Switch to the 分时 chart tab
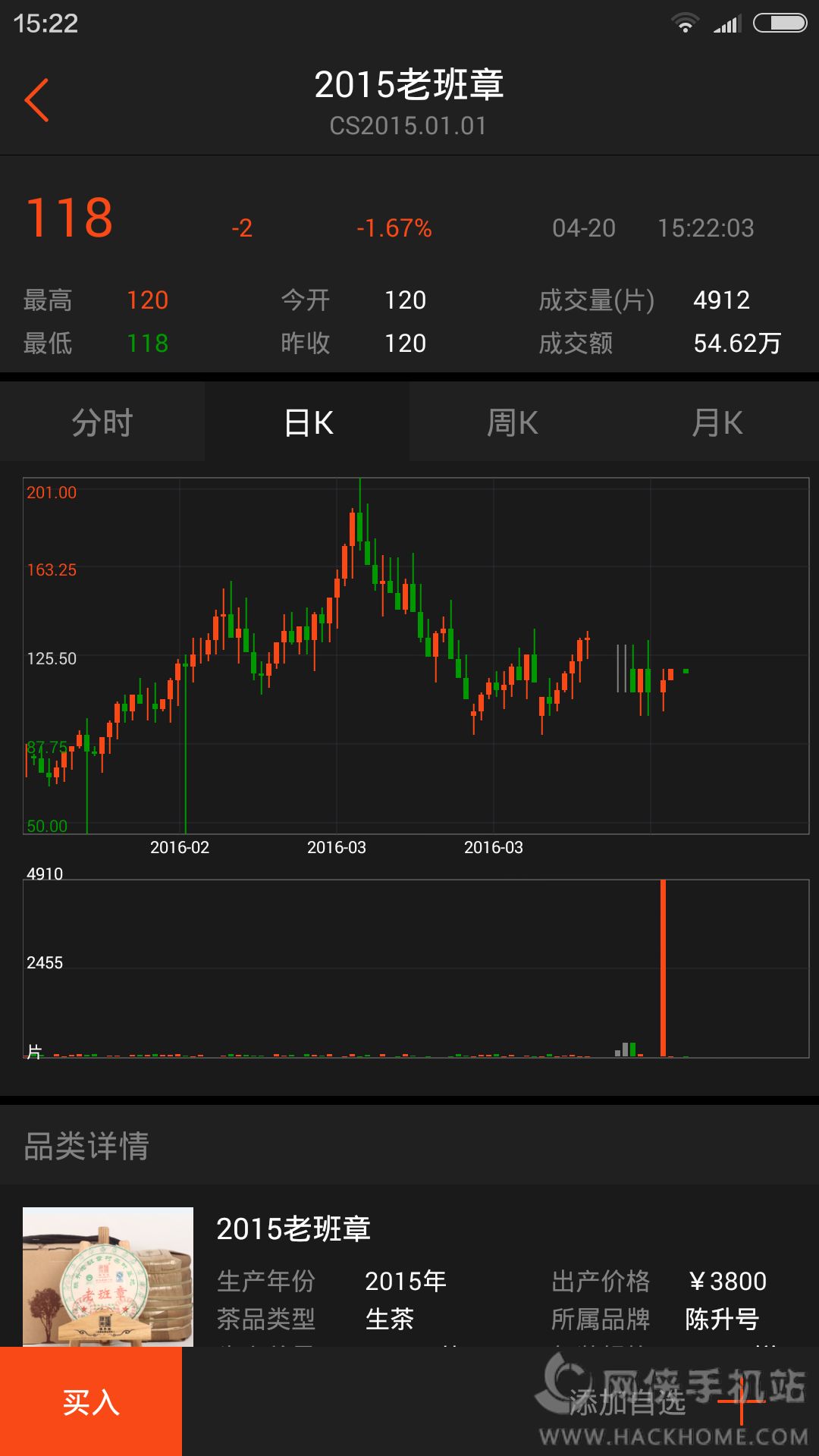 pyautogui.click(x=102, y=422)
